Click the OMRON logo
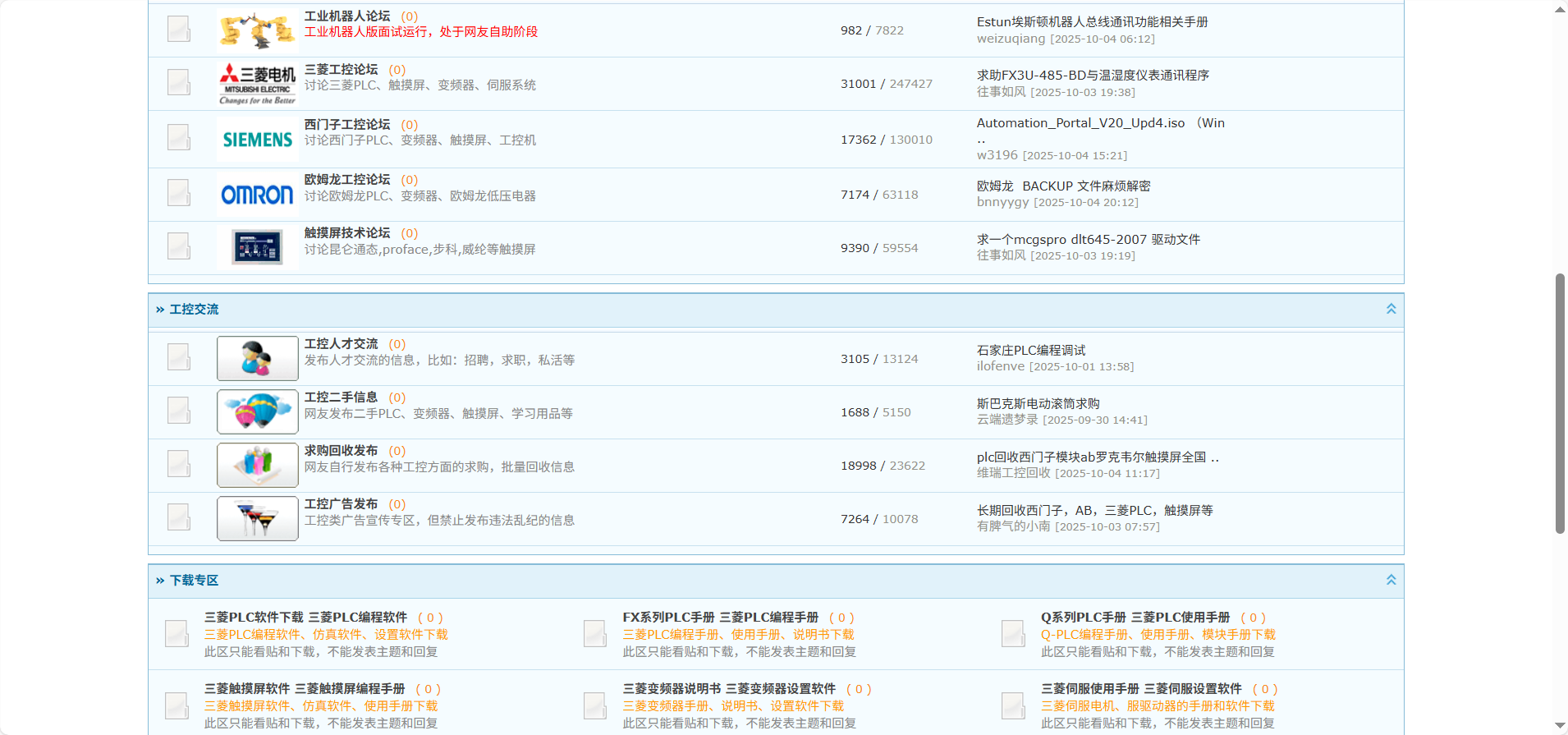 pos(257,195)
